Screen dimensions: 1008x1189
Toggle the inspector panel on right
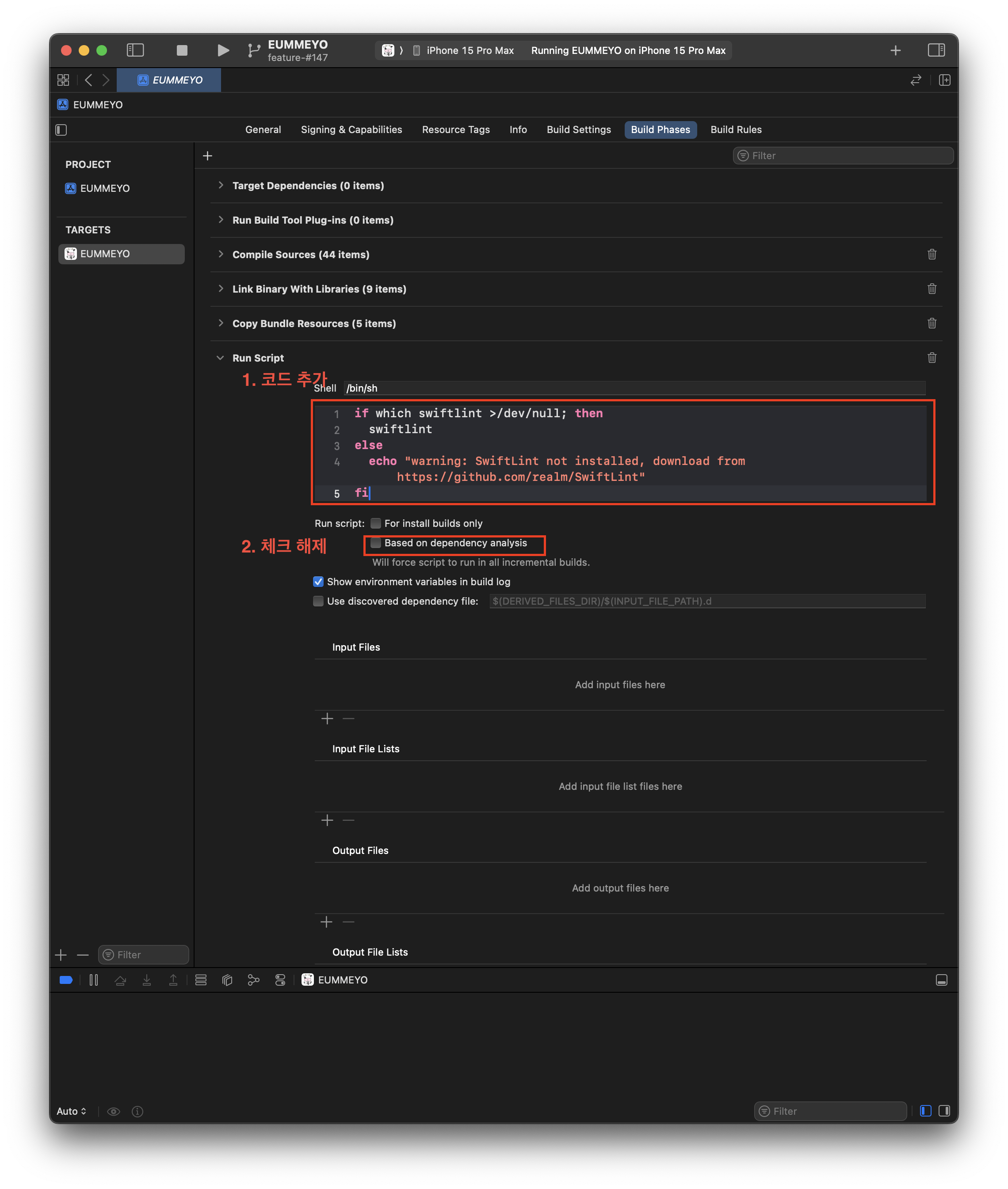click(x=936, y=50)
